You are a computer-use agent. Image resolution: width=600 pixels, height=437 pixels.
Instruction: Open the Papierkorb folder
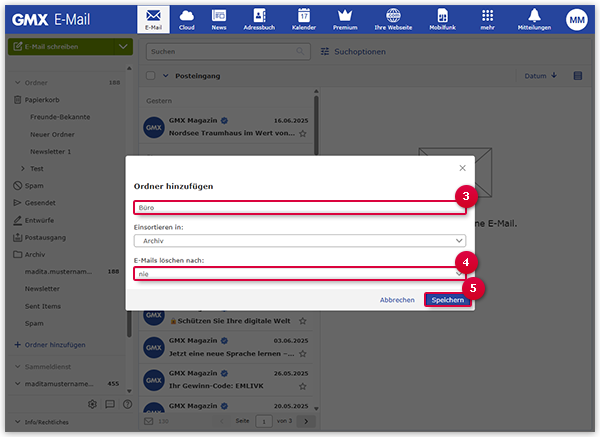[42, 100]
